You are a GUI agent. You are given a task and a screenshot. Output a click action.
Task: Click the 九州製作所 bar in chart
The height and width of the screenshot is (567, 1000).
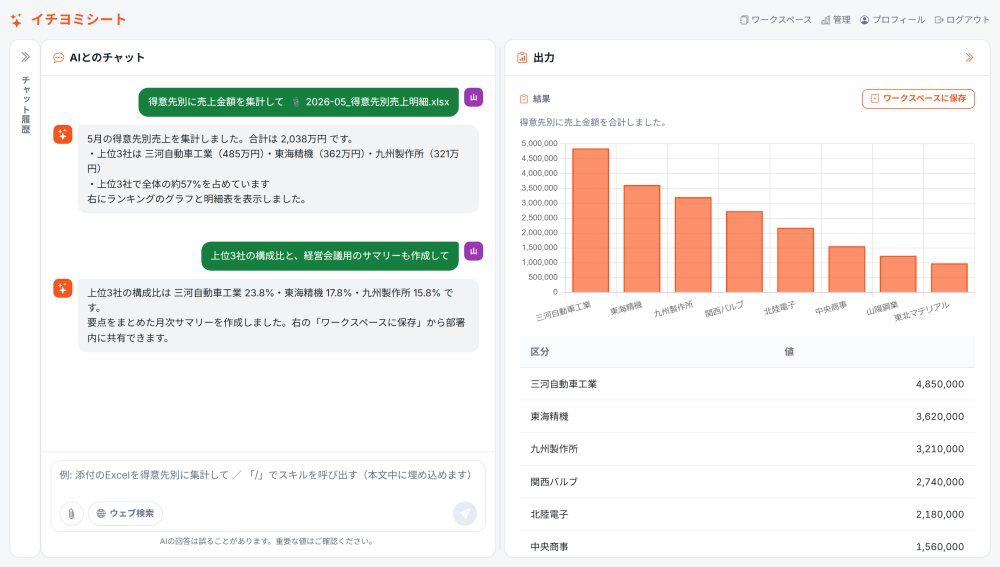(x=693, y=245)
